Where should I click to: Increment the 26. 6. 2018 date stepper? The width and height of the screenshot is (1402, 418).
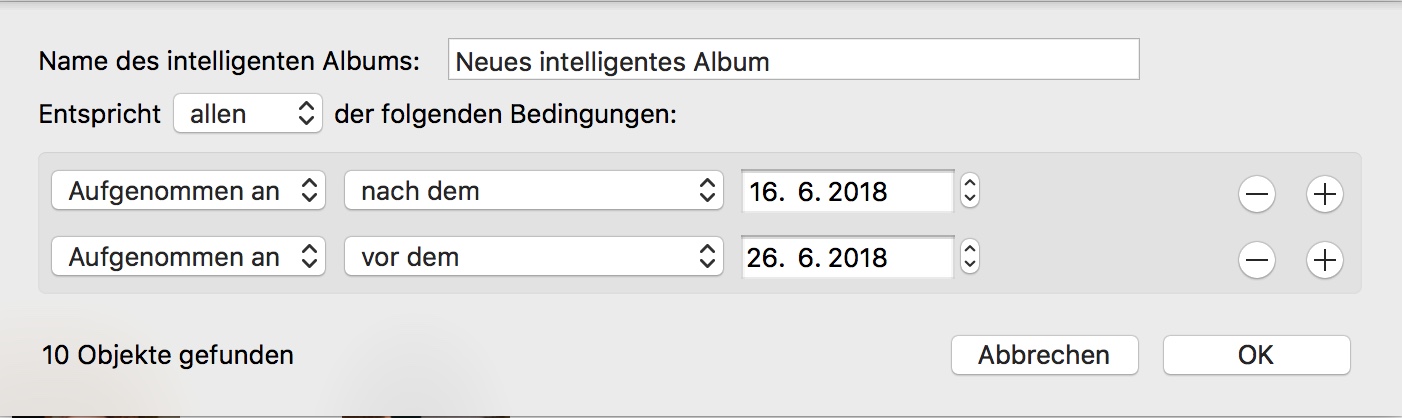(x=968, y=249)
